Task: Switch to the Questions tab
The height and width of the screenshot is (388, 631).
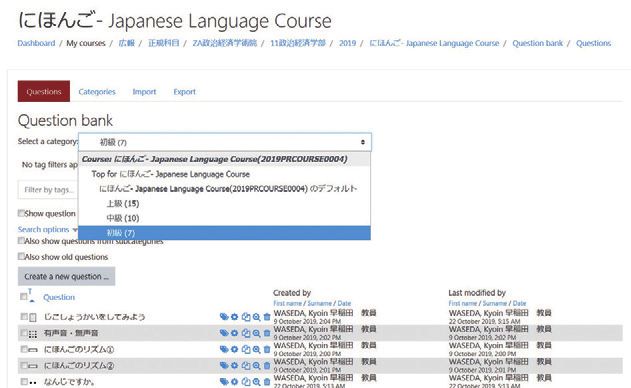Action: click(x=44, y=91)
